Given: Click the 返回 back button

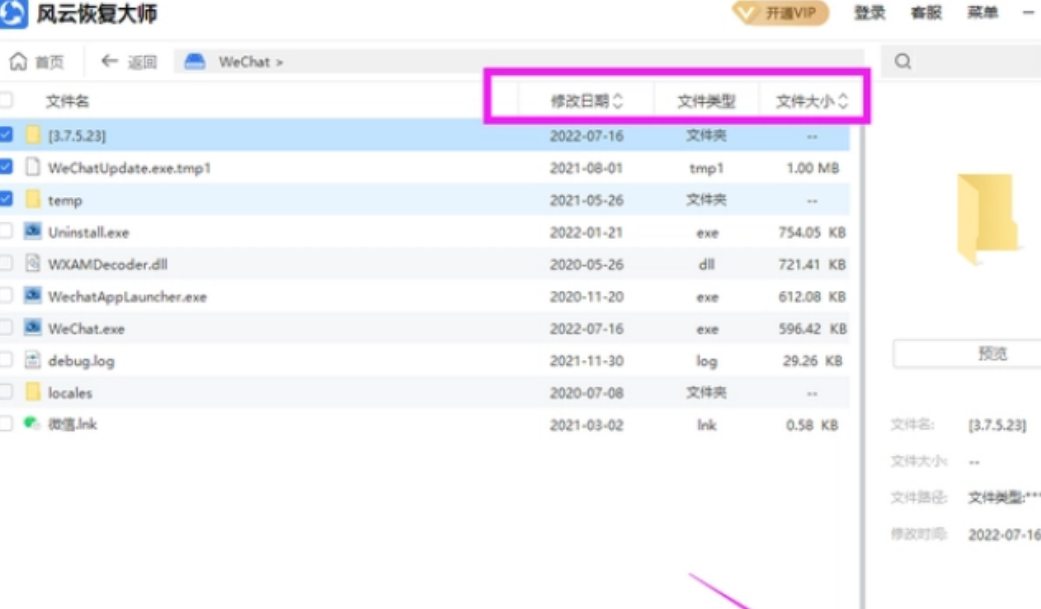Looking at the screenshot, I should [x=129, y=62].
